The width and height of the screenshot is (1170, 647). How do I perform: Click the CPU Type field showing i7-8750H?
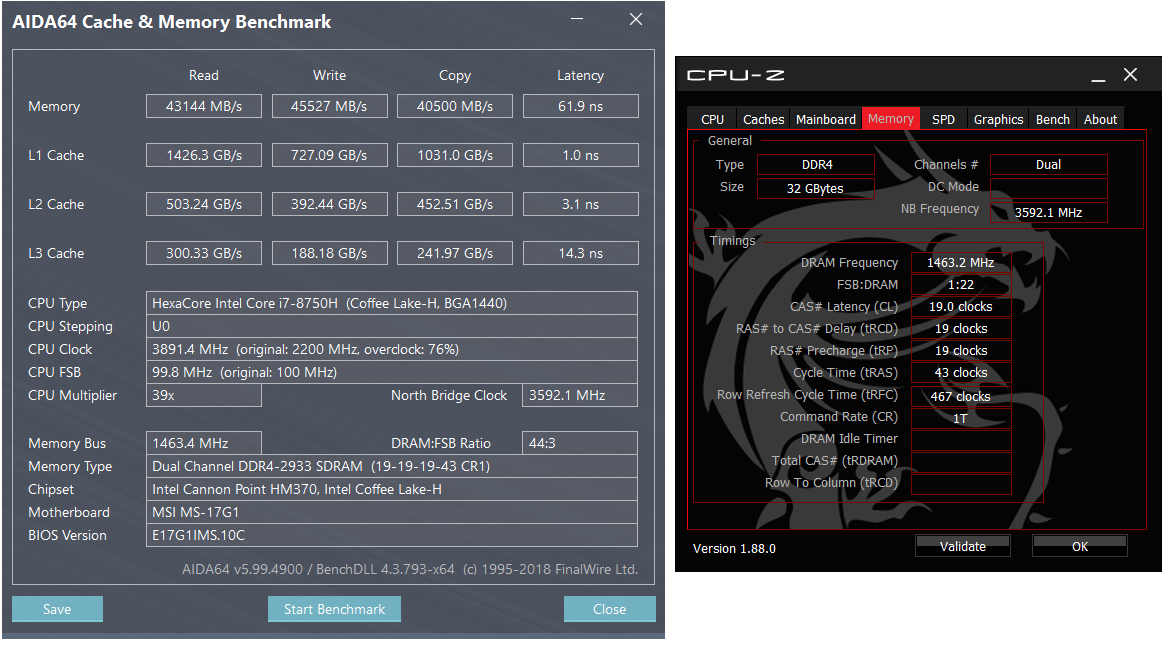click(x=392, y=303)
